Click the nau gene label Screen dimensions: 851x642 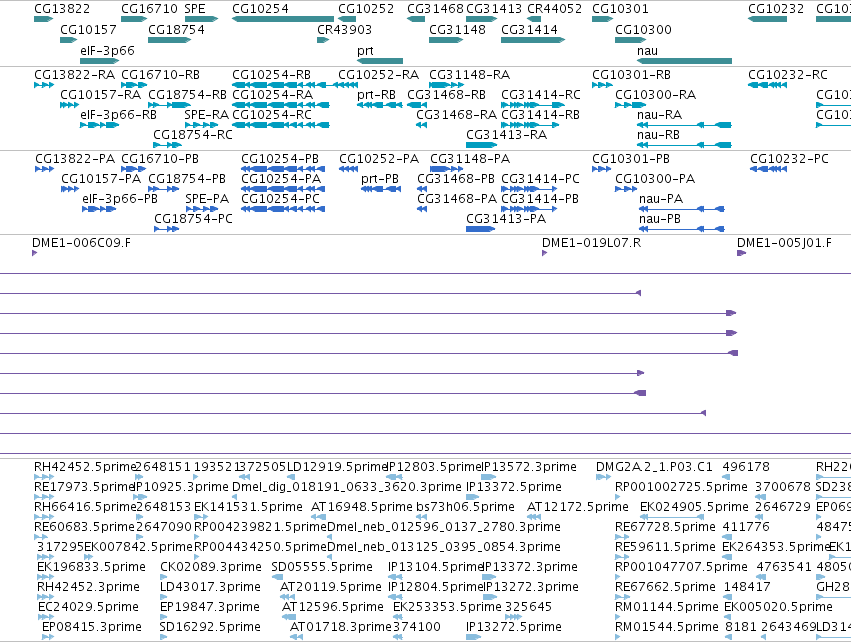[647, 50]
